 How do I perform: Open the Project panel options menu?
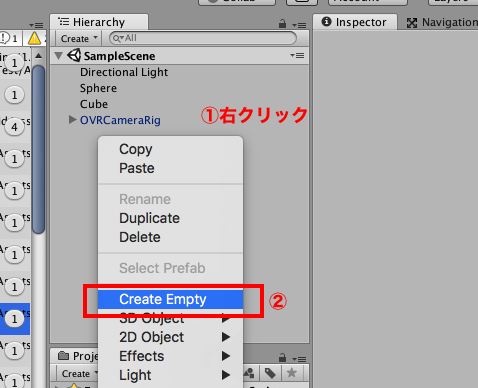click(x=299, y=359)
